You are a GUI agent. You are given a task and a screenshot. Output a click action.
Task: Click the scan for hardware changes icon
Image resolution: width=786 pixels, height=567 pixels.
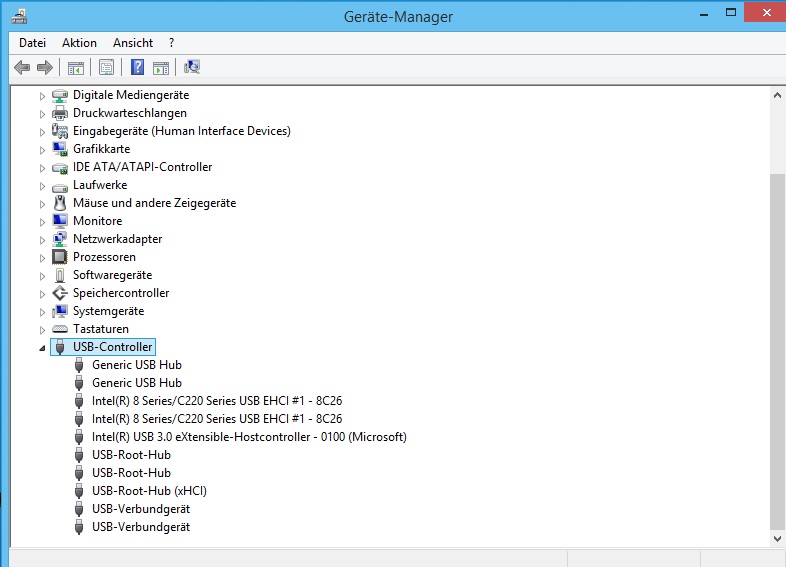pyautogui.click(x=192, y=67)
